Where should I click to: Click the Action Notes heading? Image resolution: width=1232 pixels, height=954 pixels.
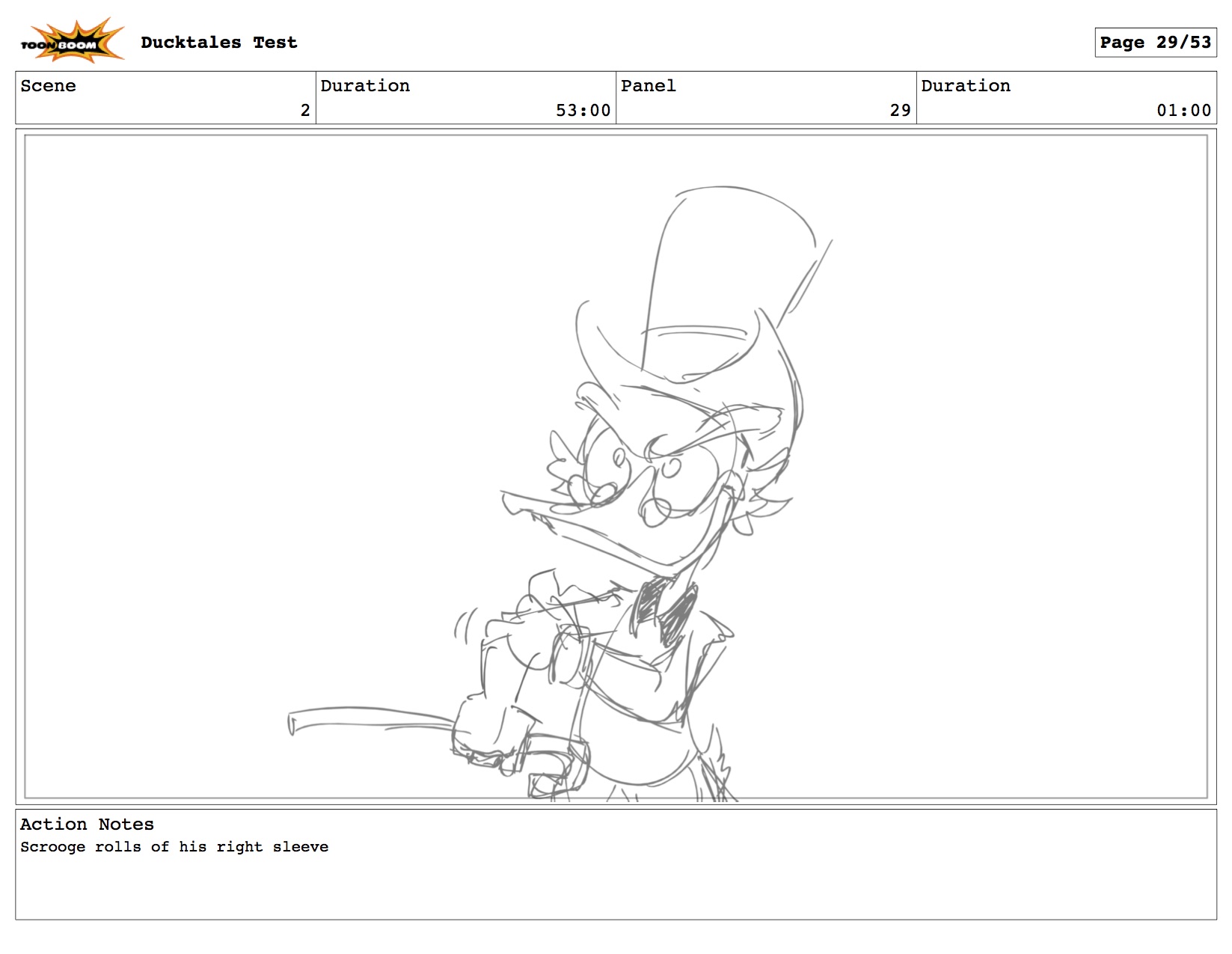87,825
